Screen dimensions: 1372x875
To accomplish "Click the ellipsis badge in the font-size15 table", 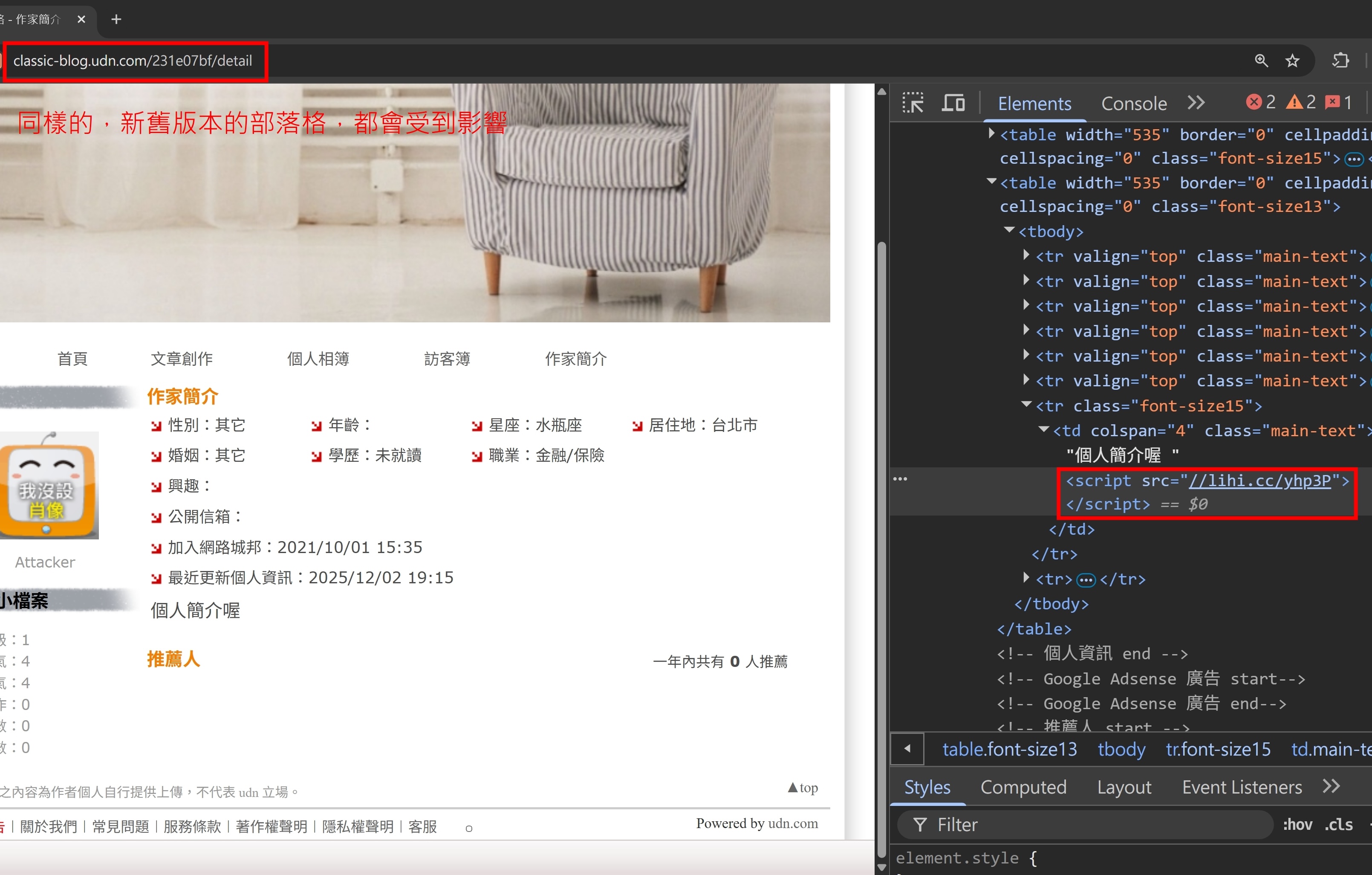I will tap(1354, 159).
